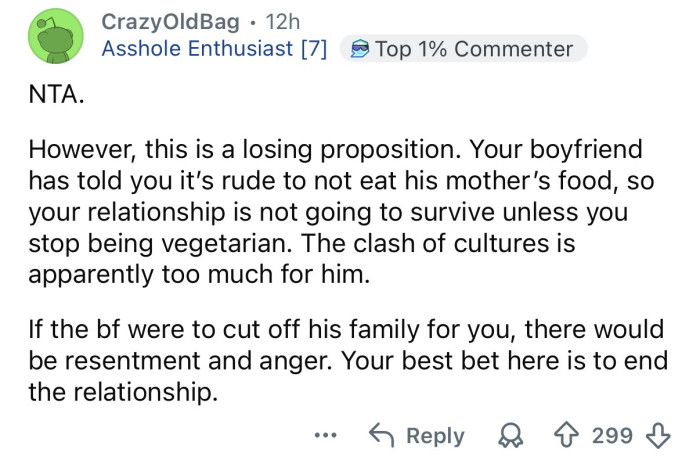
Task: Click the Top 1% Commenter badge label
Action: coord(474,49)
